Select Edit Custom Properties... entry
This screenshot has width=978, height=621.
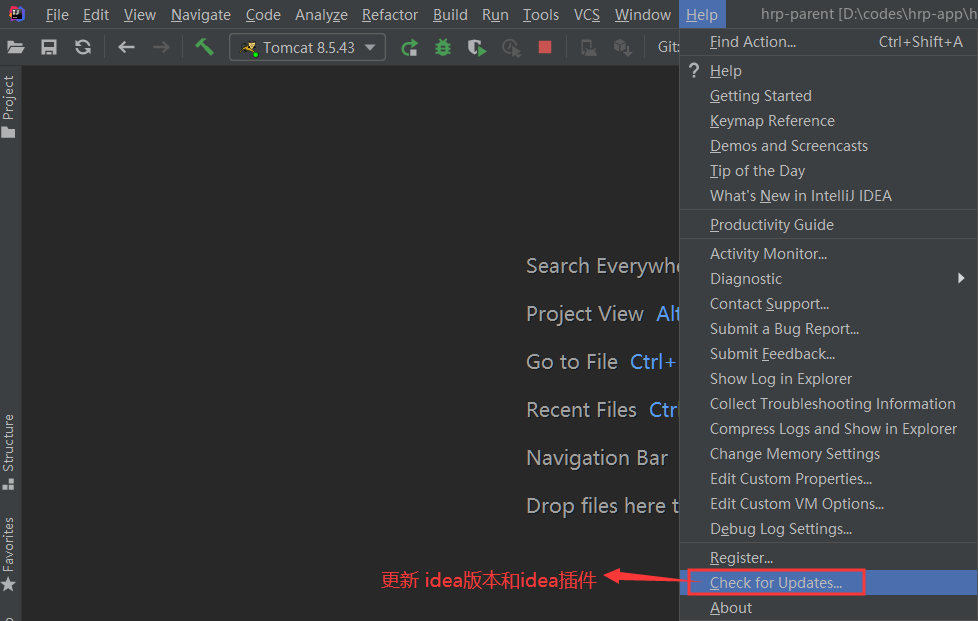point(828,478)
